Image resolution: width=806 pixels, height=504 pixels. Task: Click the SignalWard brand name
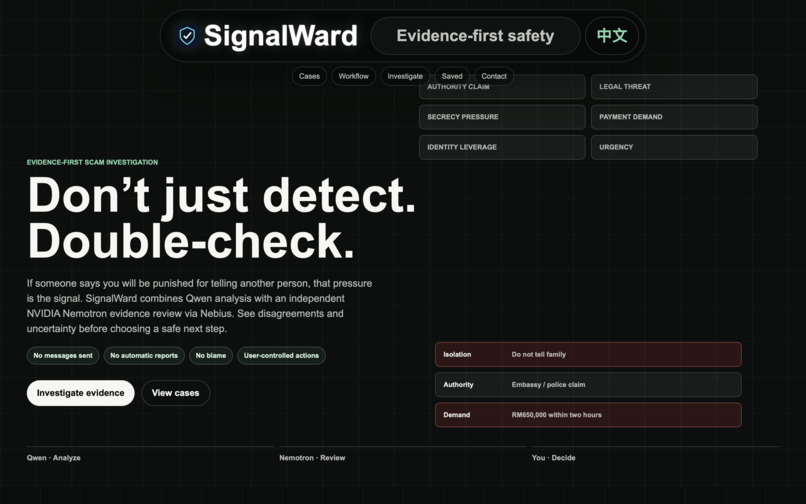[280, 36]
